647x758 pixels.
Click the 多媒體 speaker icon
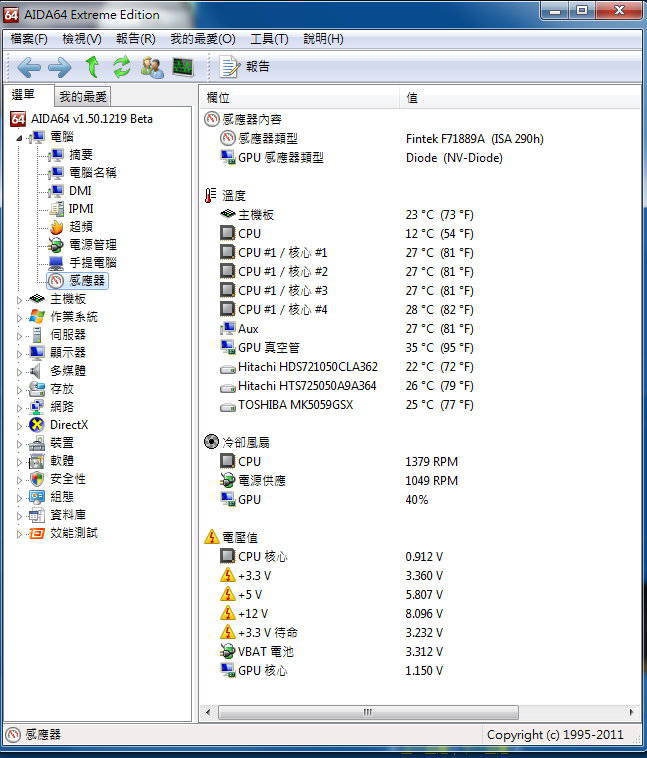tap(36, 371)
